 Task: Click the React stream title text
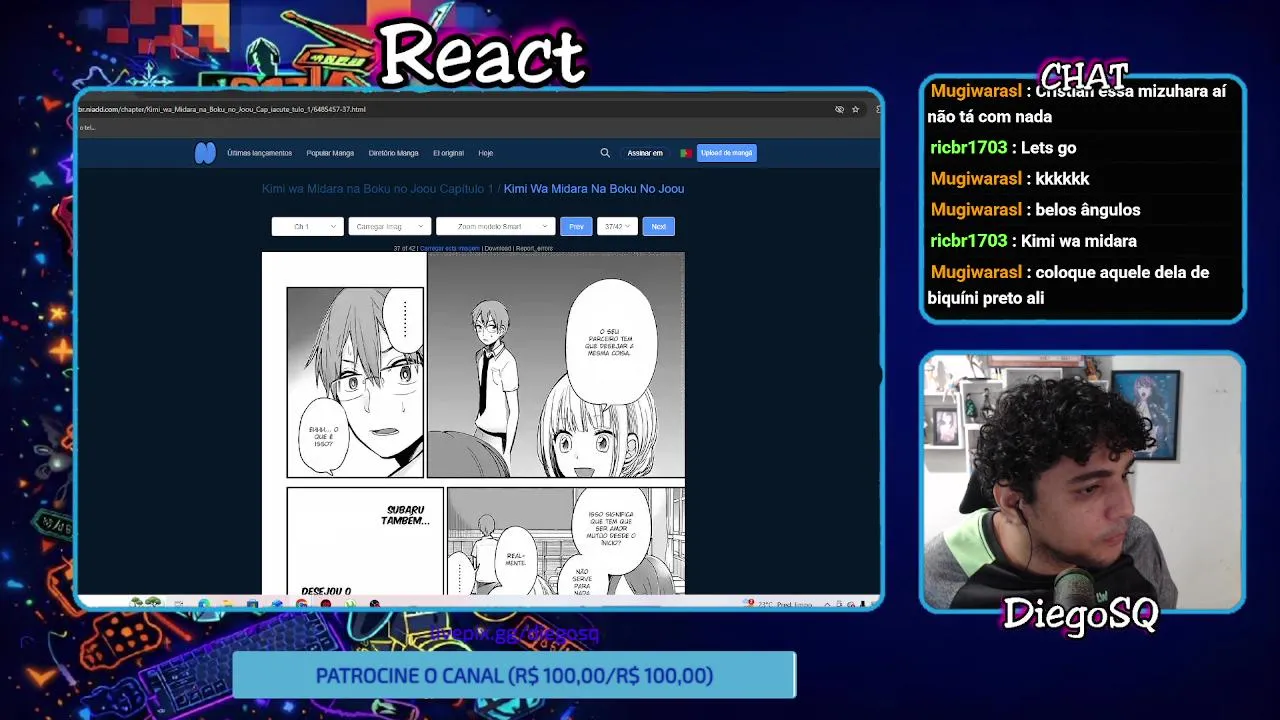click(x=482, y=54)
